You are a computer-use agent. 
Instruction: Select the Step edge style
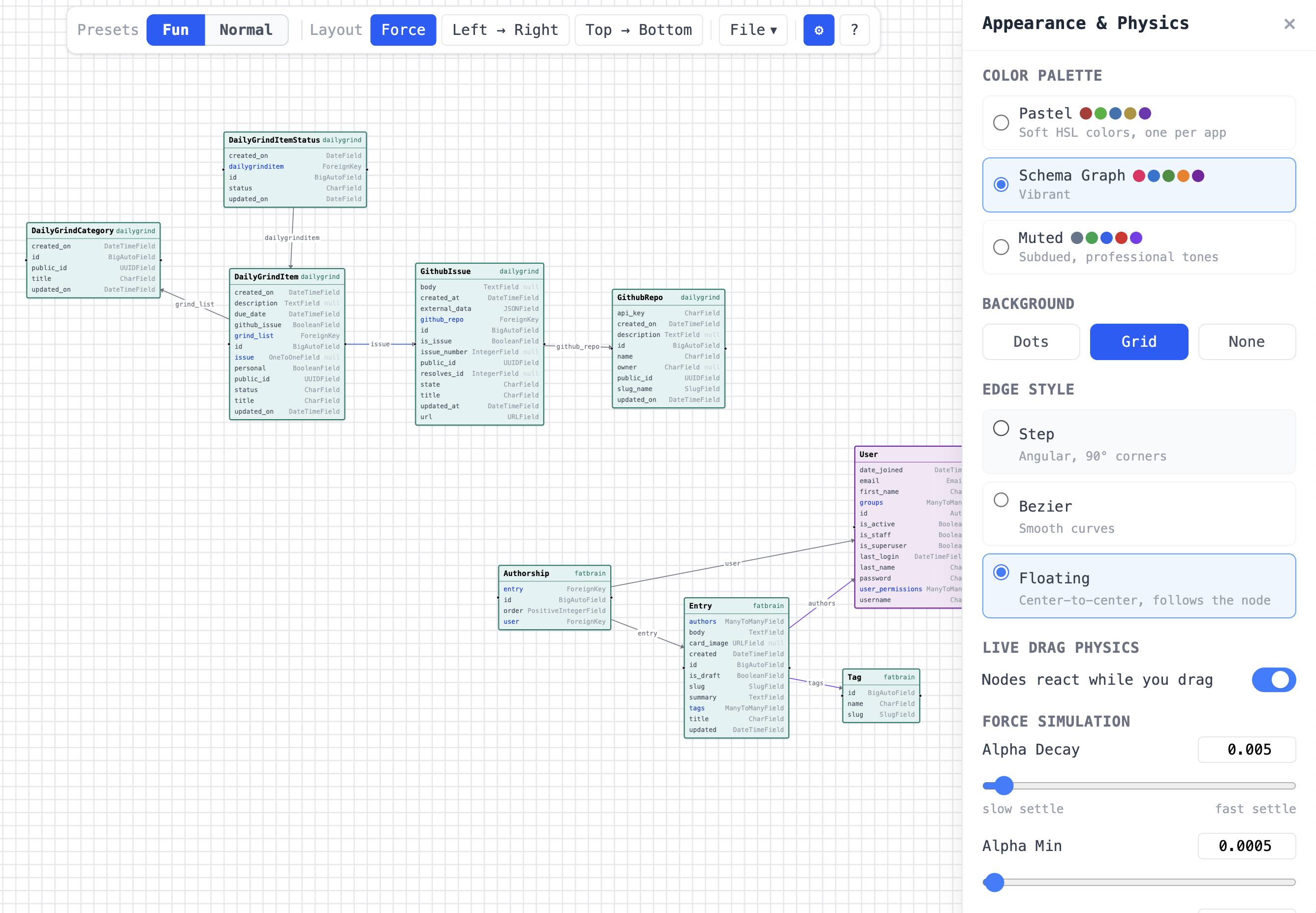1001,428
